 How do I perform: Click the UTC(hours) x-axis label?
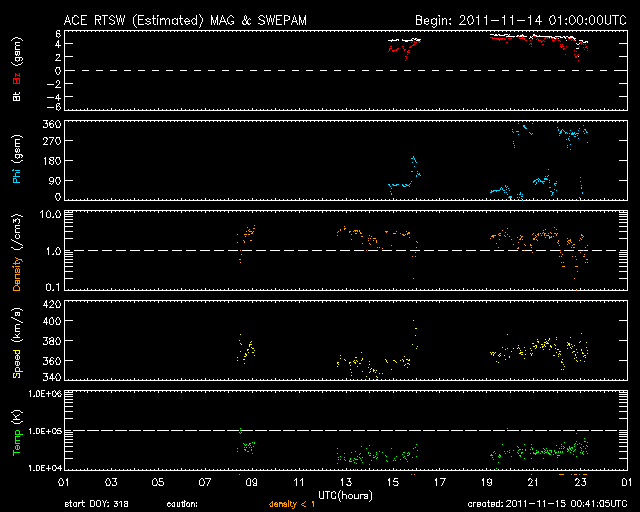click(x=345, y=494)
